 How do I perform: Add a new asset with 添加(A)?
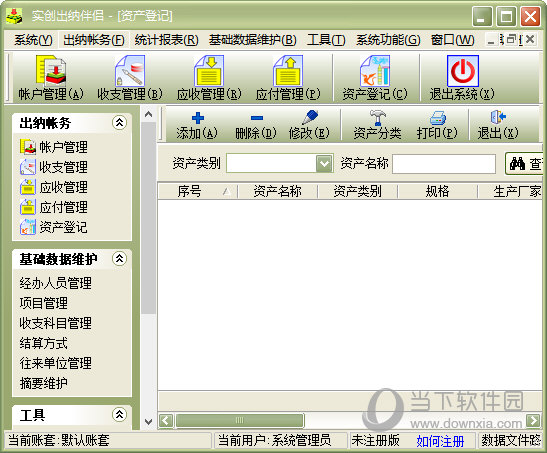197,125
